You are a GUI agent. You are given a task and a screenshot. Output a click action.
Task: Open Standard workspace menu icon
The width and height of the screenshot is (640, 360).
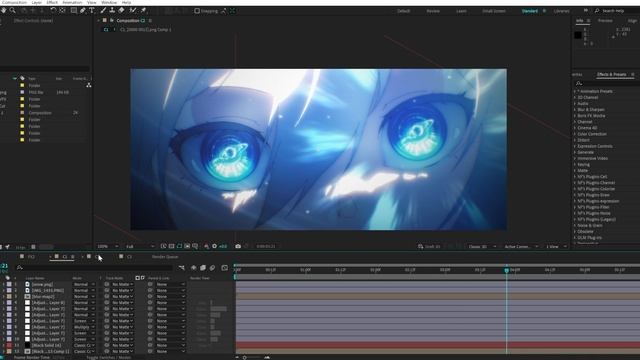[544, 11]
